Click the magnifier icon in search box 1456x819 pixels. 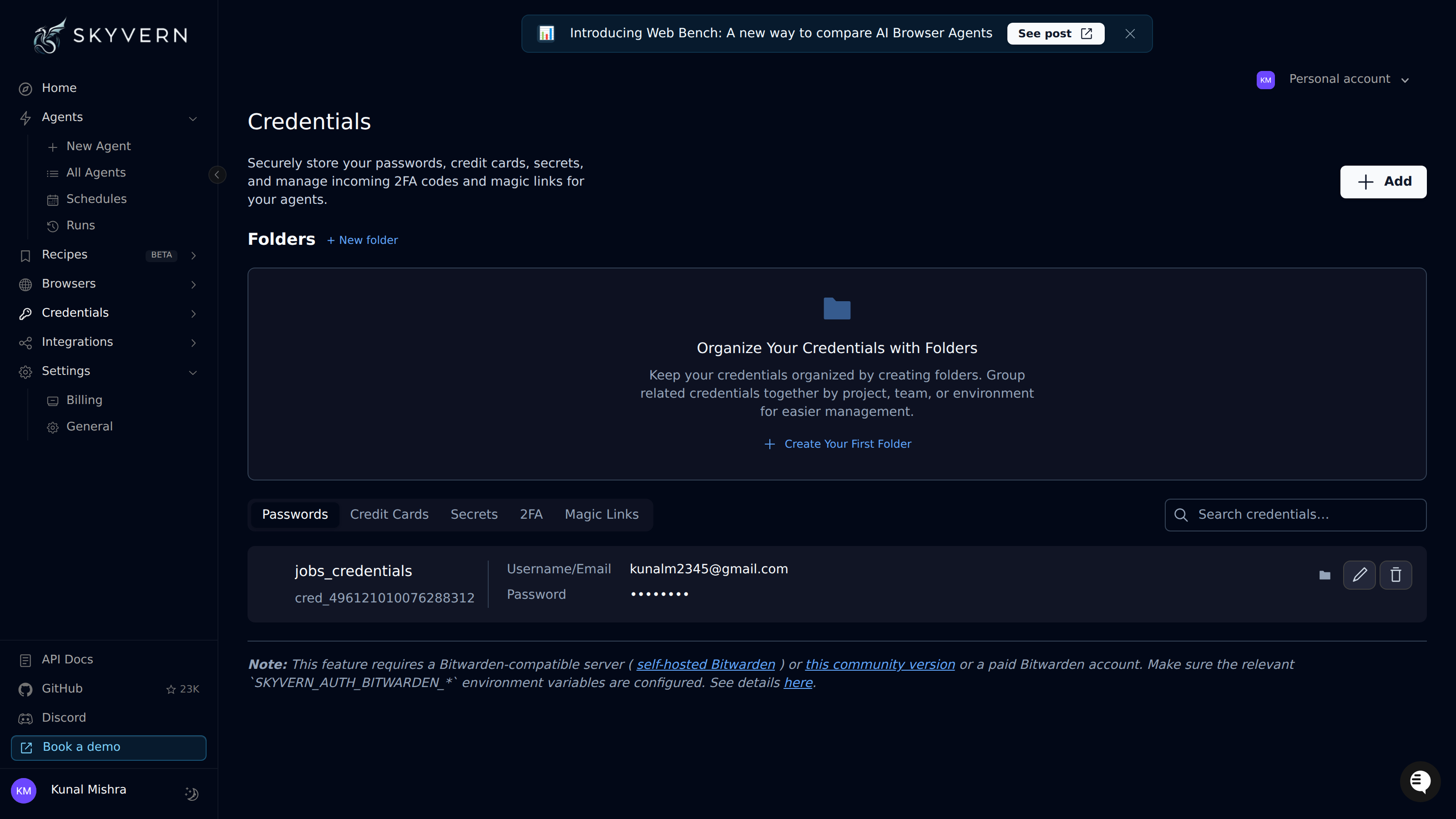coord(1181,515)
